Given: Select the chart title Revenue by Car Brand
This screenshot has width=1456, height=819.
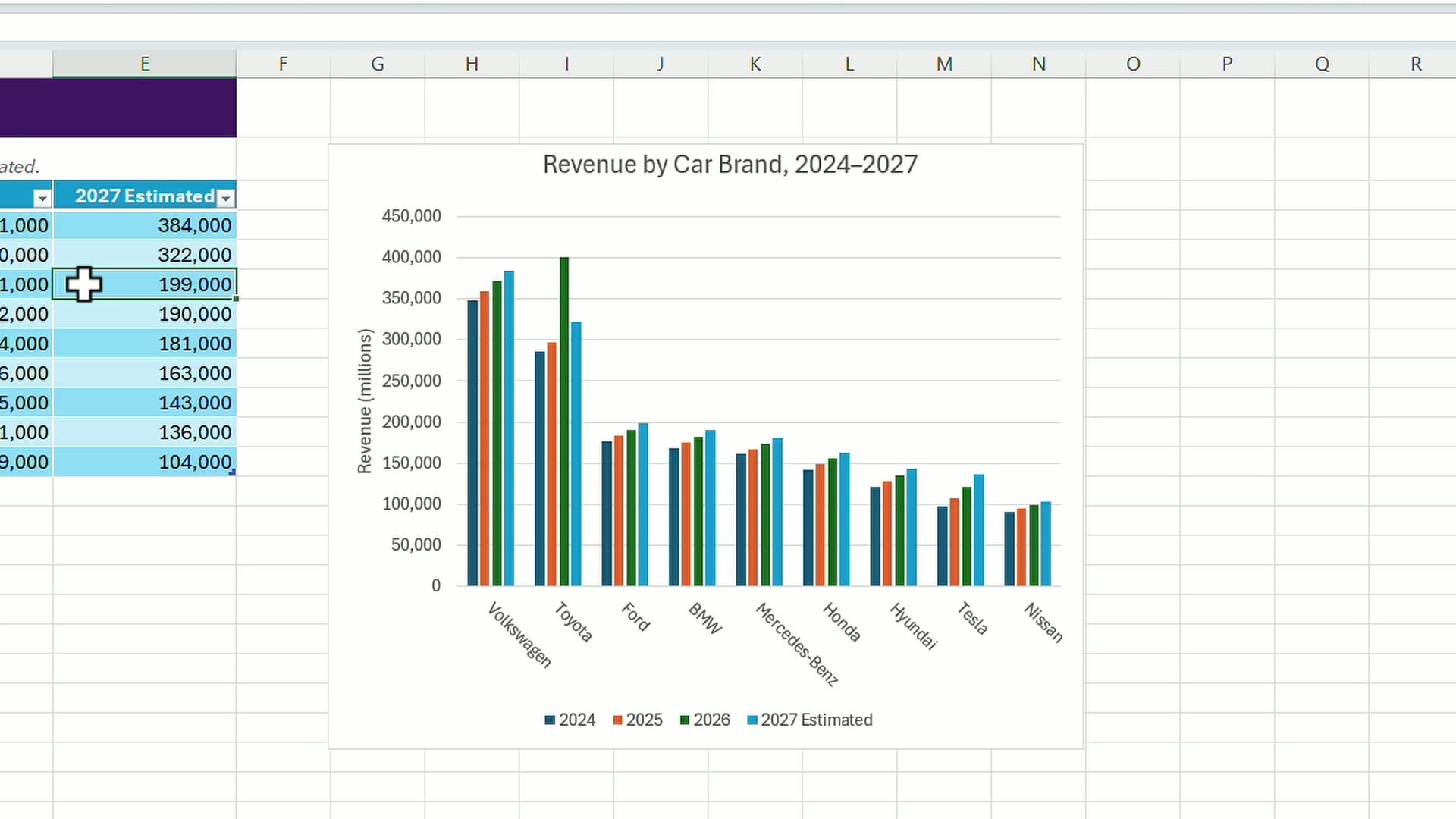Looking at the screenshot, I should point(730,165).
